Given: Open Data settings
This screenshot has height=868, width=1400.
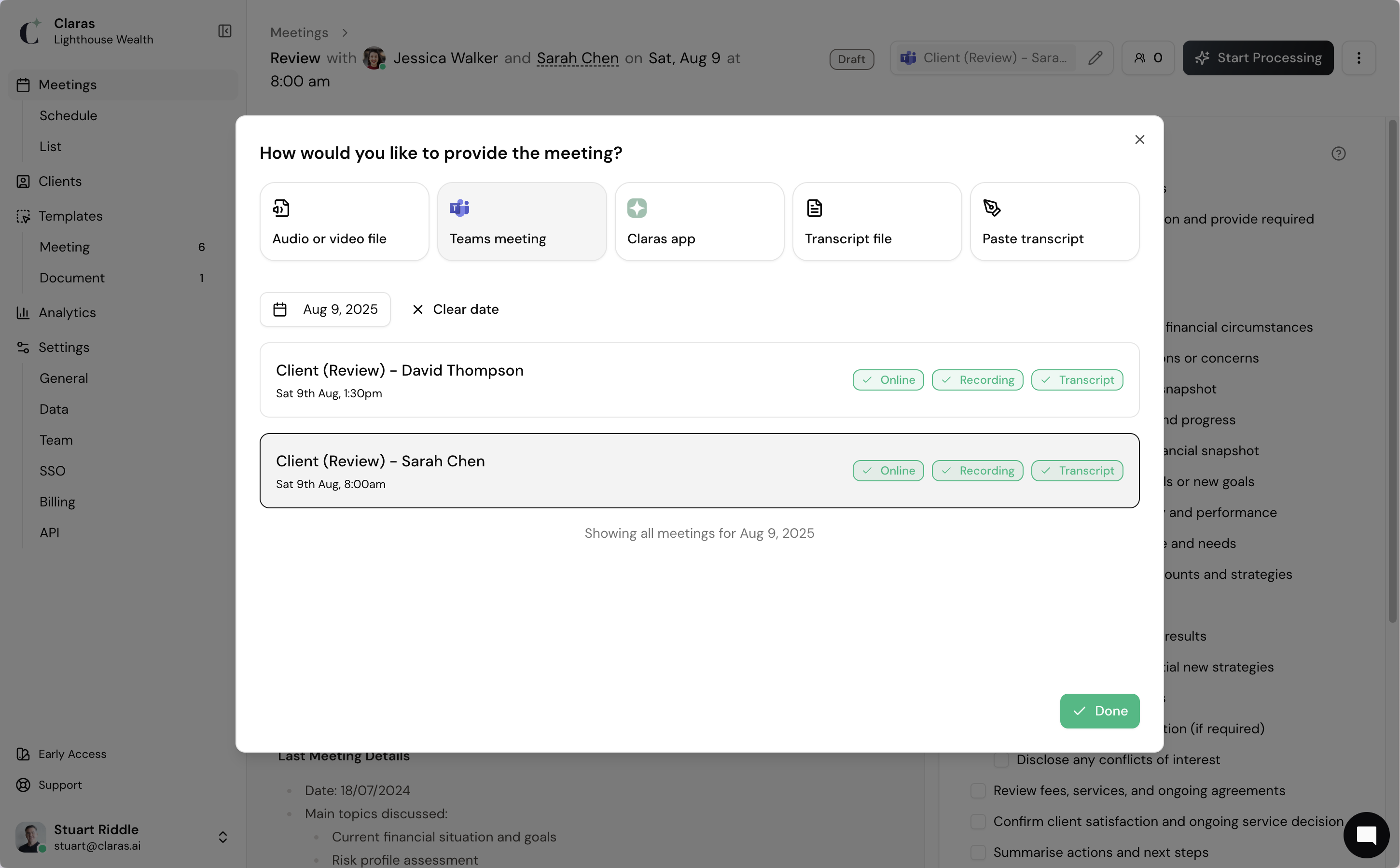Looking at the screenshot, I should (x=54, y=409).
